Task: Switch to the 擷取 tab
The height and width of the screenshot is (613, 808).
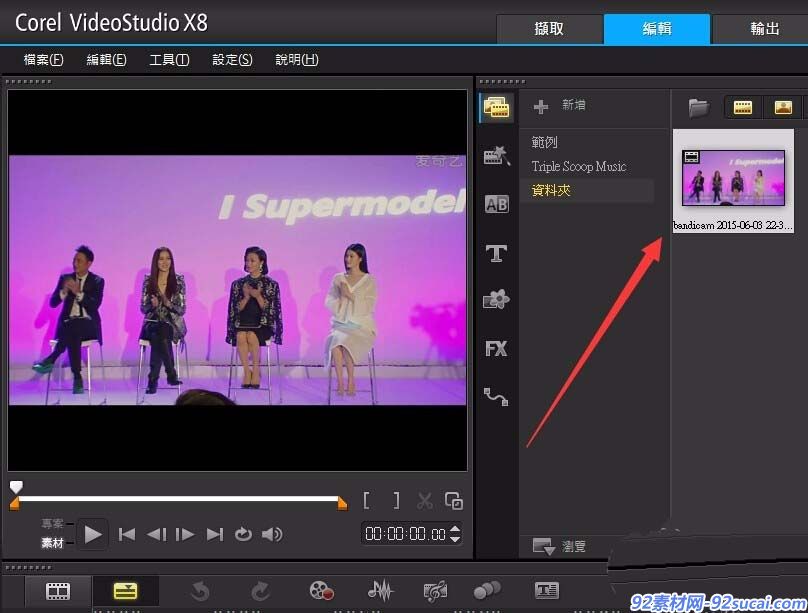Action: click(549, 29)
